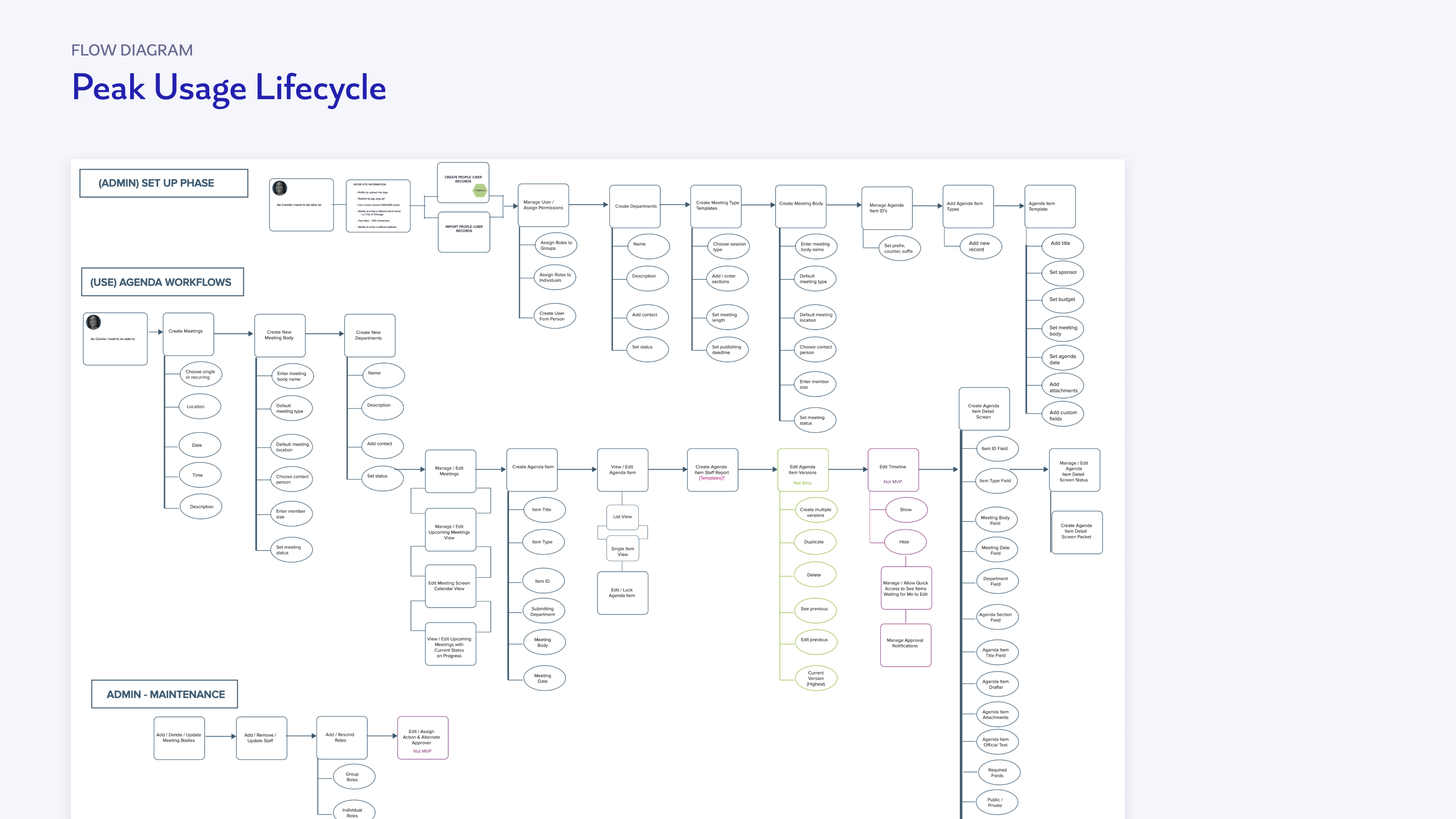The height and width of the screenshot is (819, 1456).
Task: Click the Duplicate oval node
Action: [814, 542]
